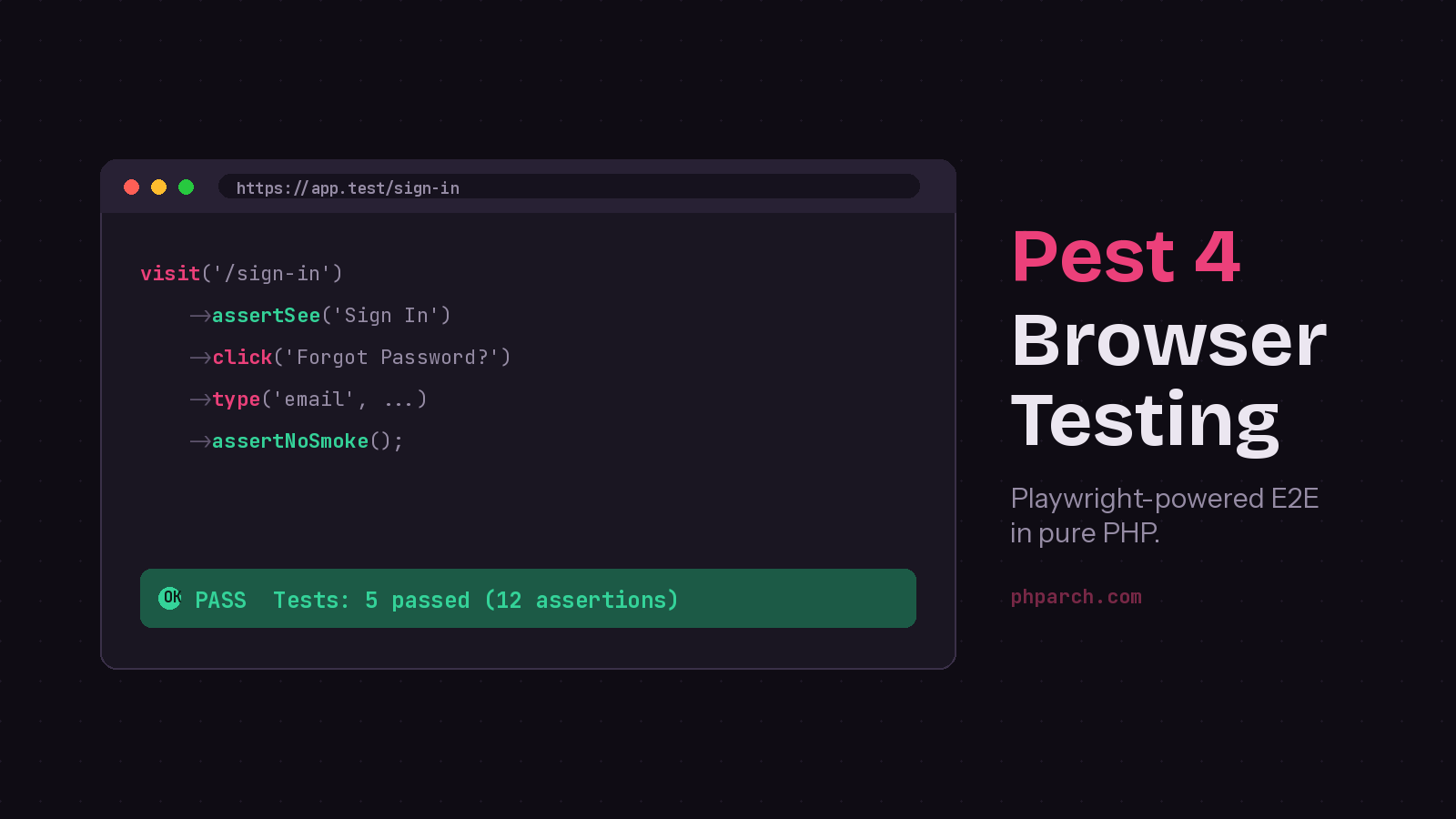
Task: Click the PASS label in result bar
Action: pyautogui.click(x=220, y=600)
